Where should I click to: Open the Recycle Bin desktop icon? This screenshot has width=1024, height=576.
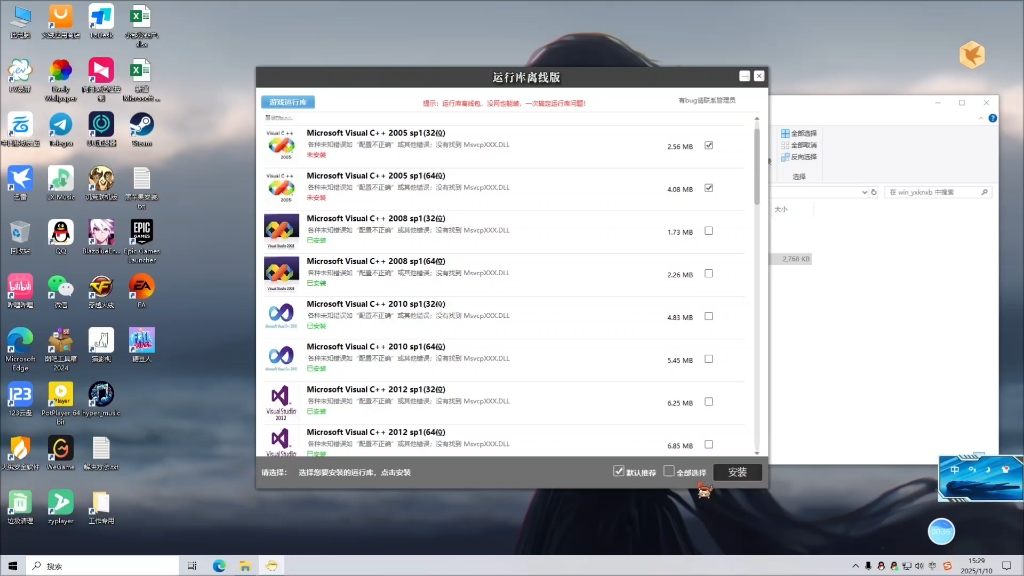pyautogui.click(x=20, y=237)
